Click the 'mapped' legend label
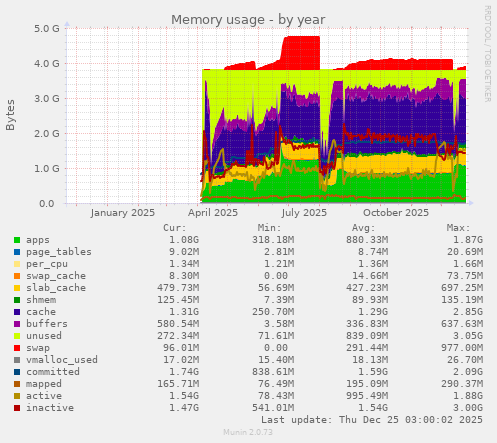The image size is (497, 443). point(44,384)
